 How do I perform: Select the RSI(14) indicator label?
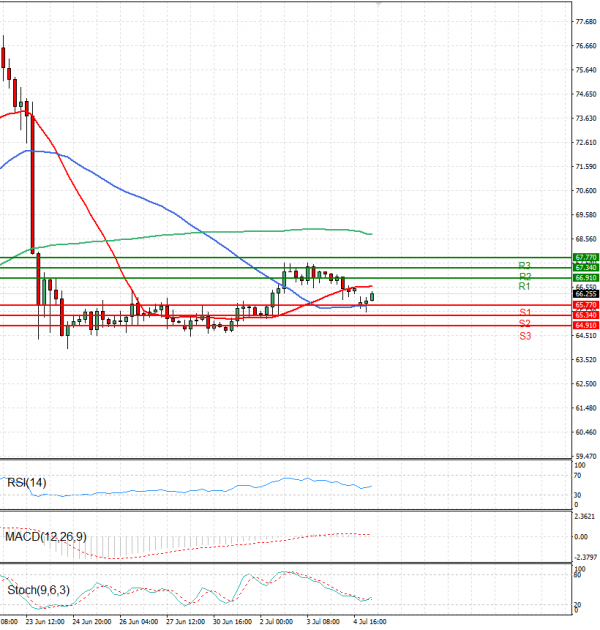27,483
